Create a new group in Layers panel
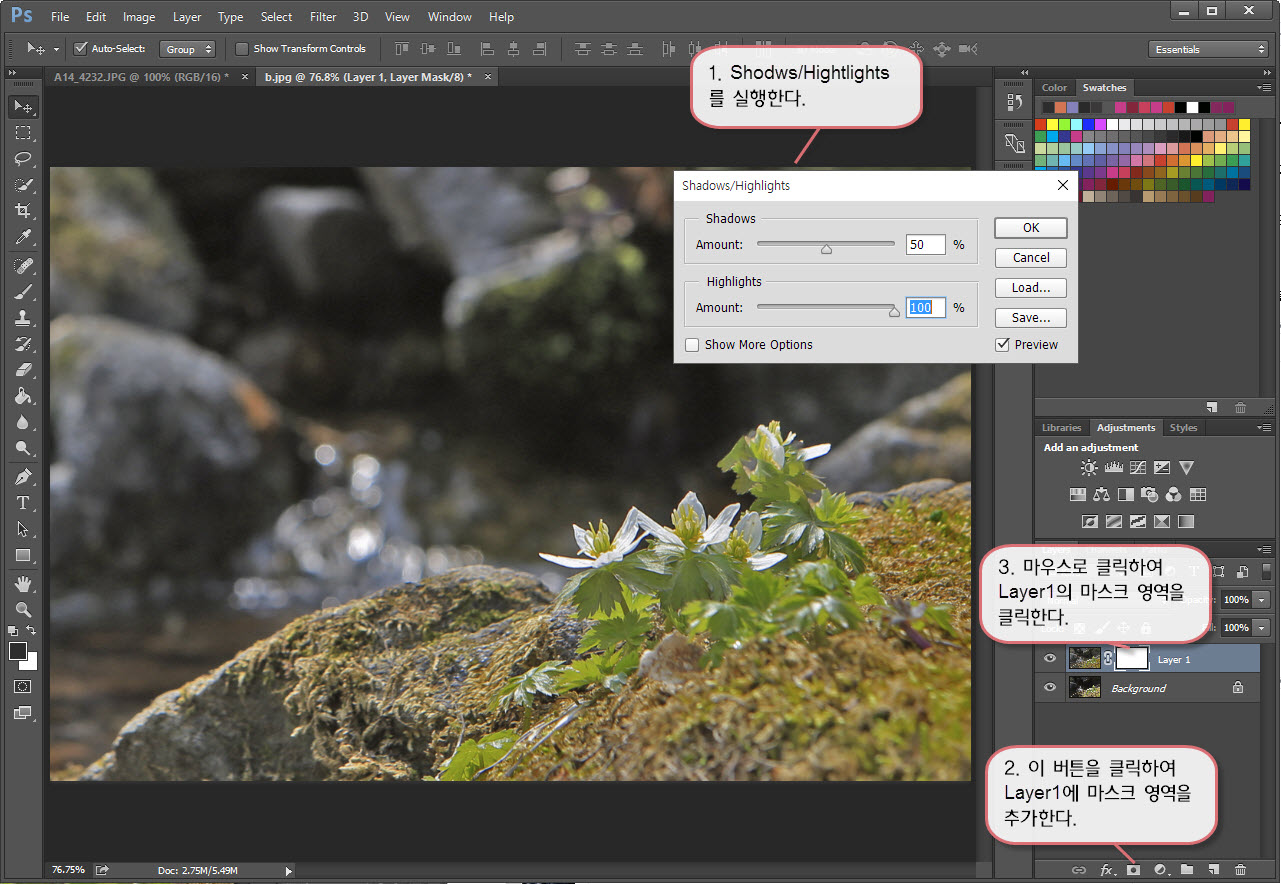The image size is (1281, 884). (1187, 870)
